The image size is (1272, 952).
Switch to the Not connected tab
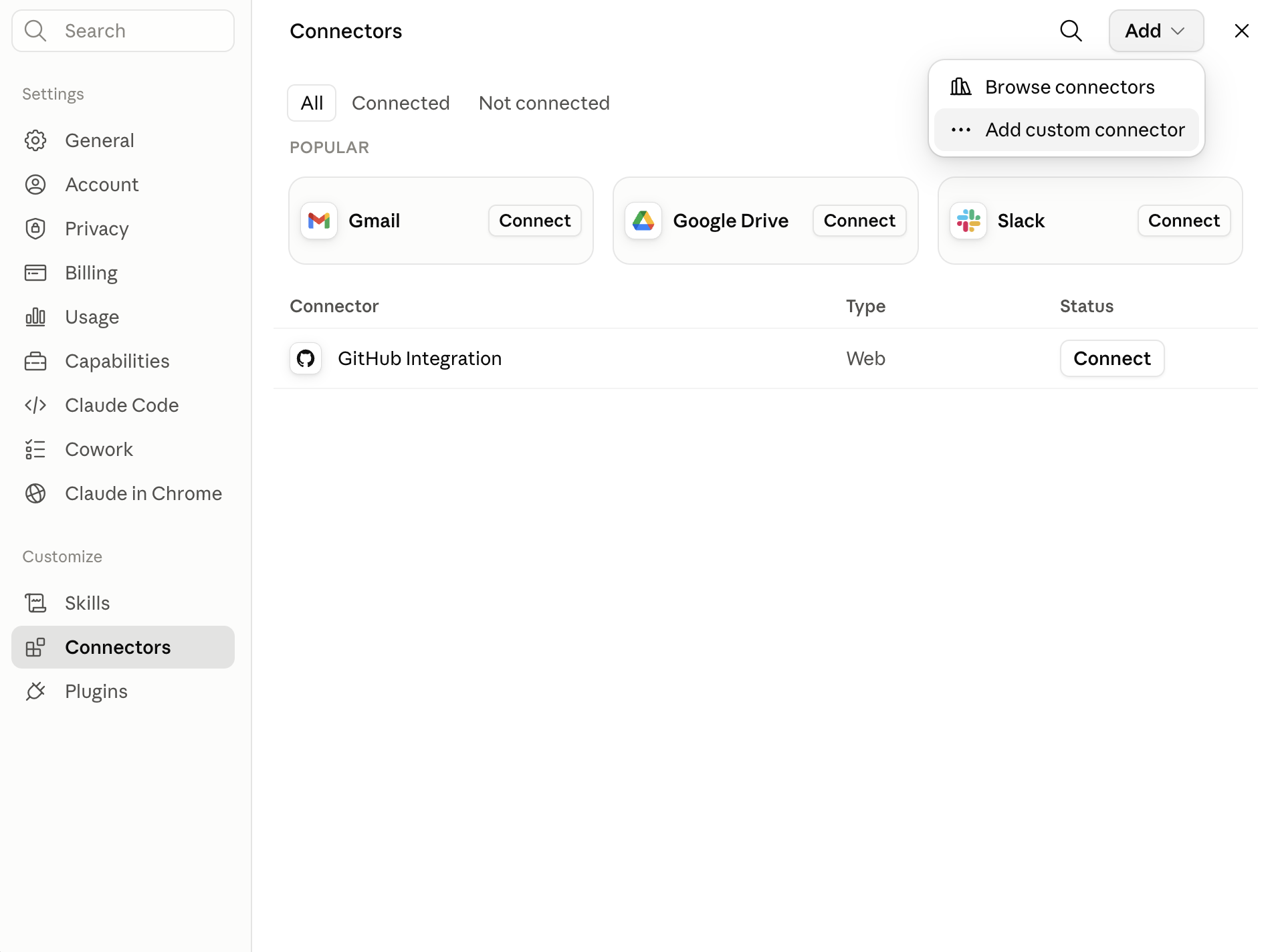544,103
